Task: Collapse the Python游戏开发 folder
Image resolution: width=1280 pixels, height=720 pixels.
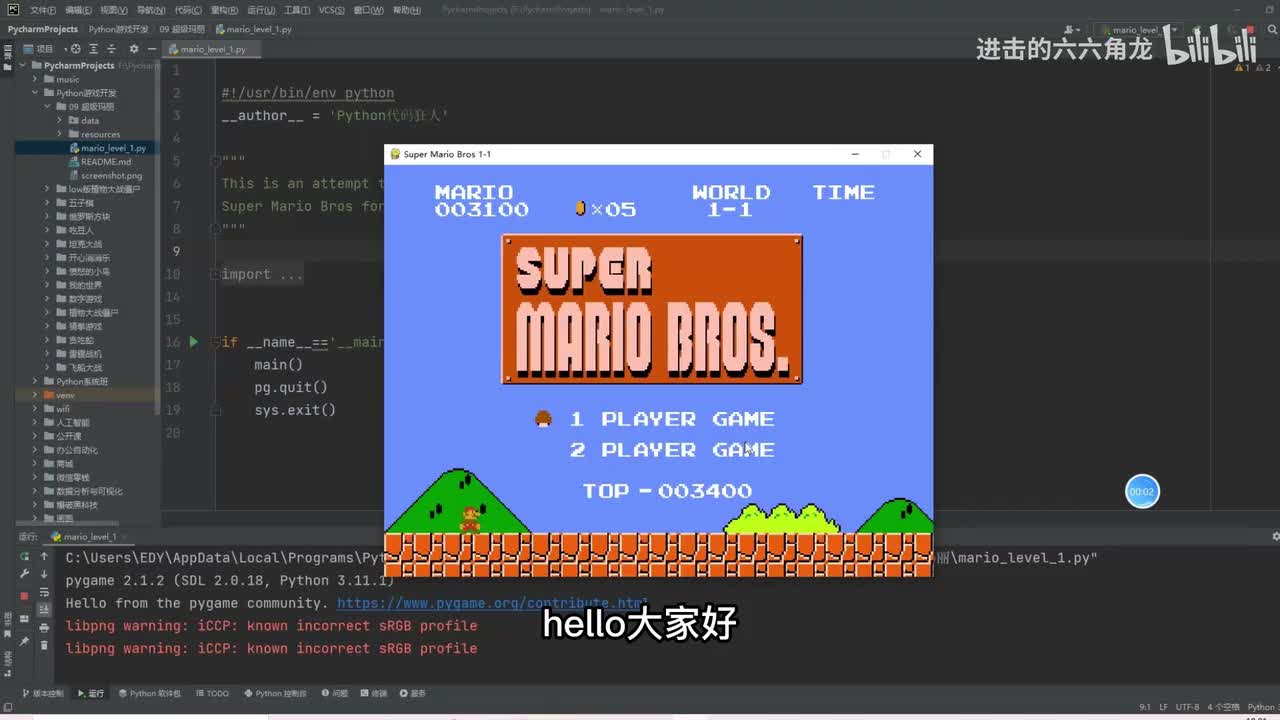Action: (35, 93)
